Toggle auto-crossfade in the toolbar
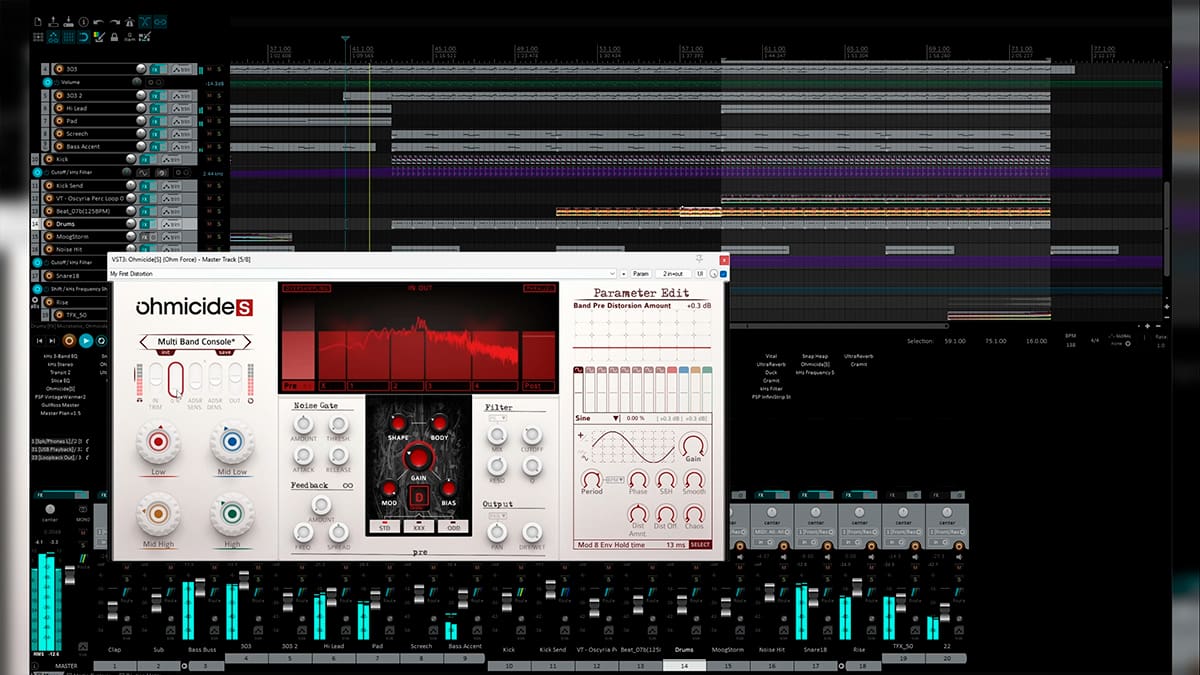1200x675 pixels. click(144, 20)
